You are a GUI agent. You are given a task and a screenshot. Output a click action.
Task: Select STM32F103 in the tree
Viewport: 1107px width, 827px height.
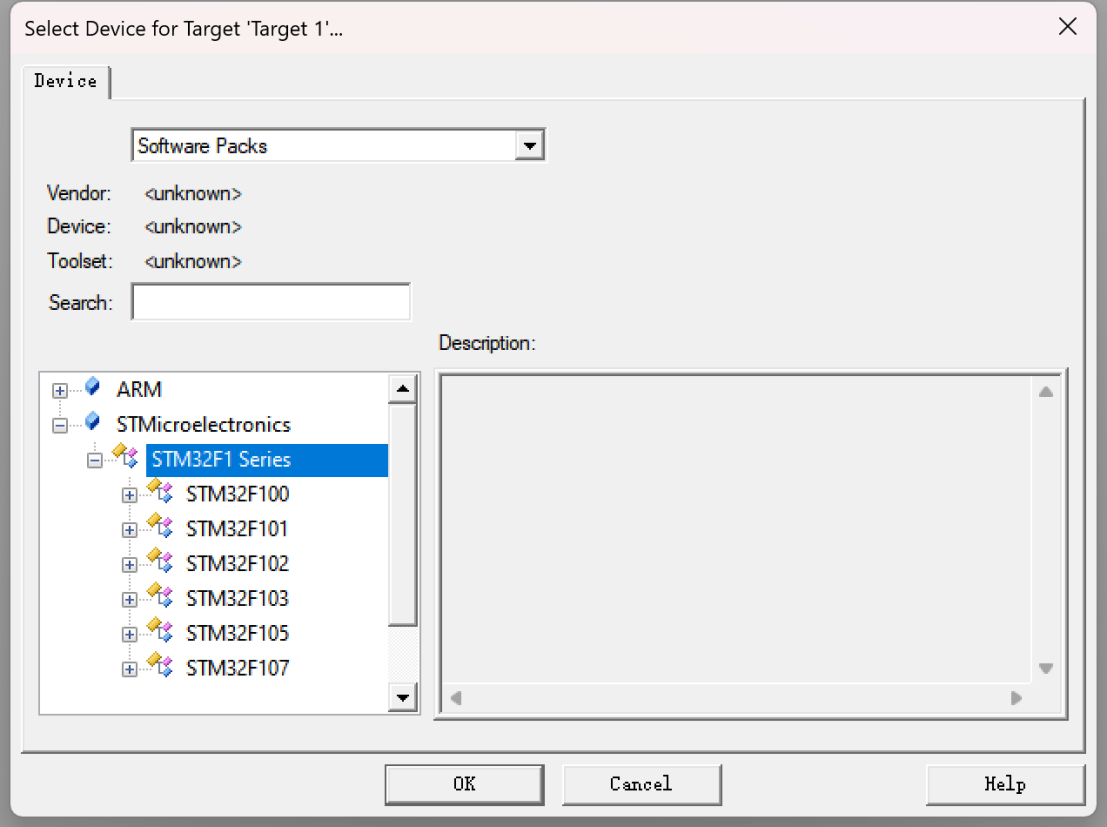tap(237, 599)
